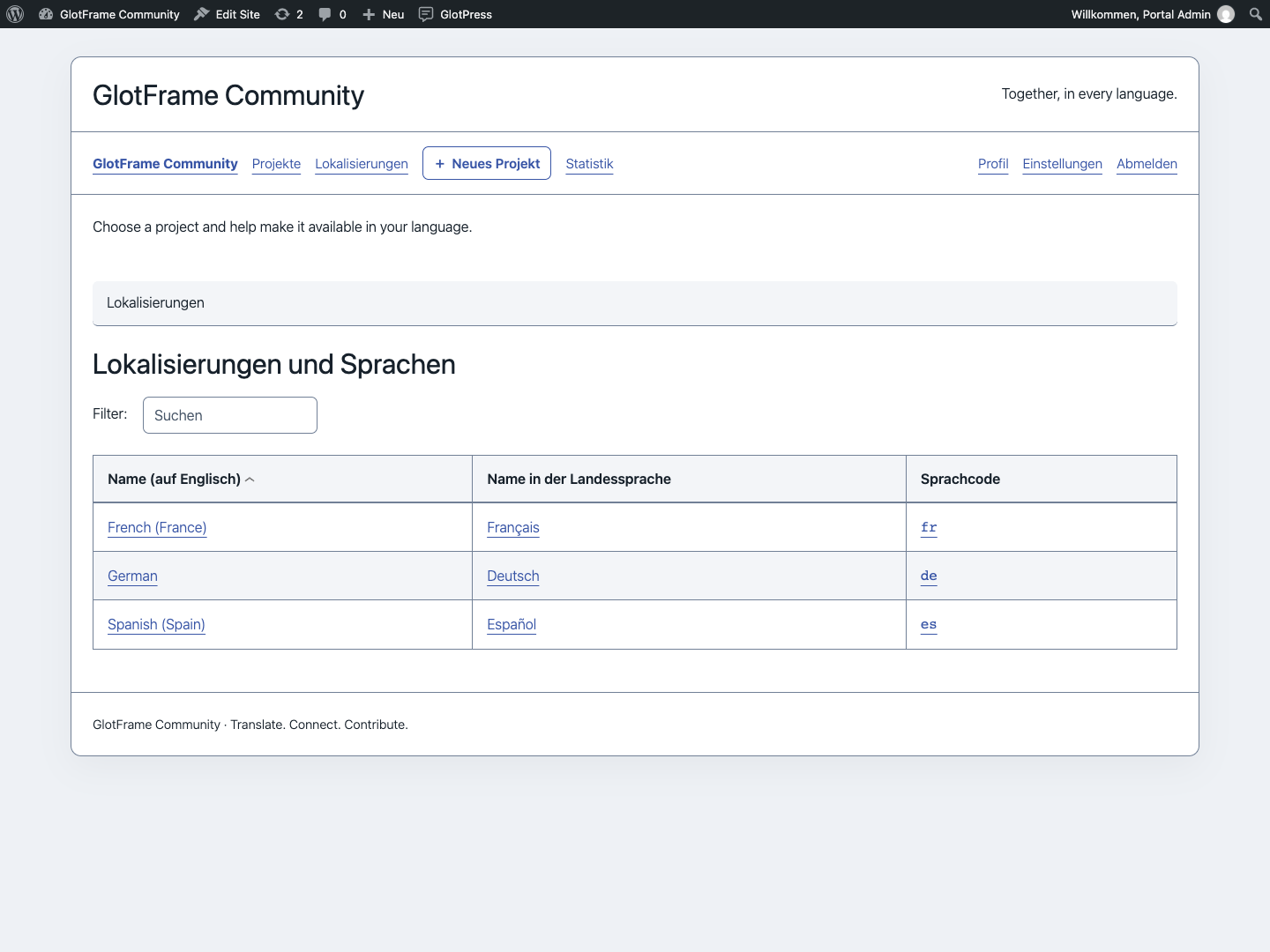Click the tagline Together, in every language.
This screenshot has height=952, width=1270.
(1089, 94)
